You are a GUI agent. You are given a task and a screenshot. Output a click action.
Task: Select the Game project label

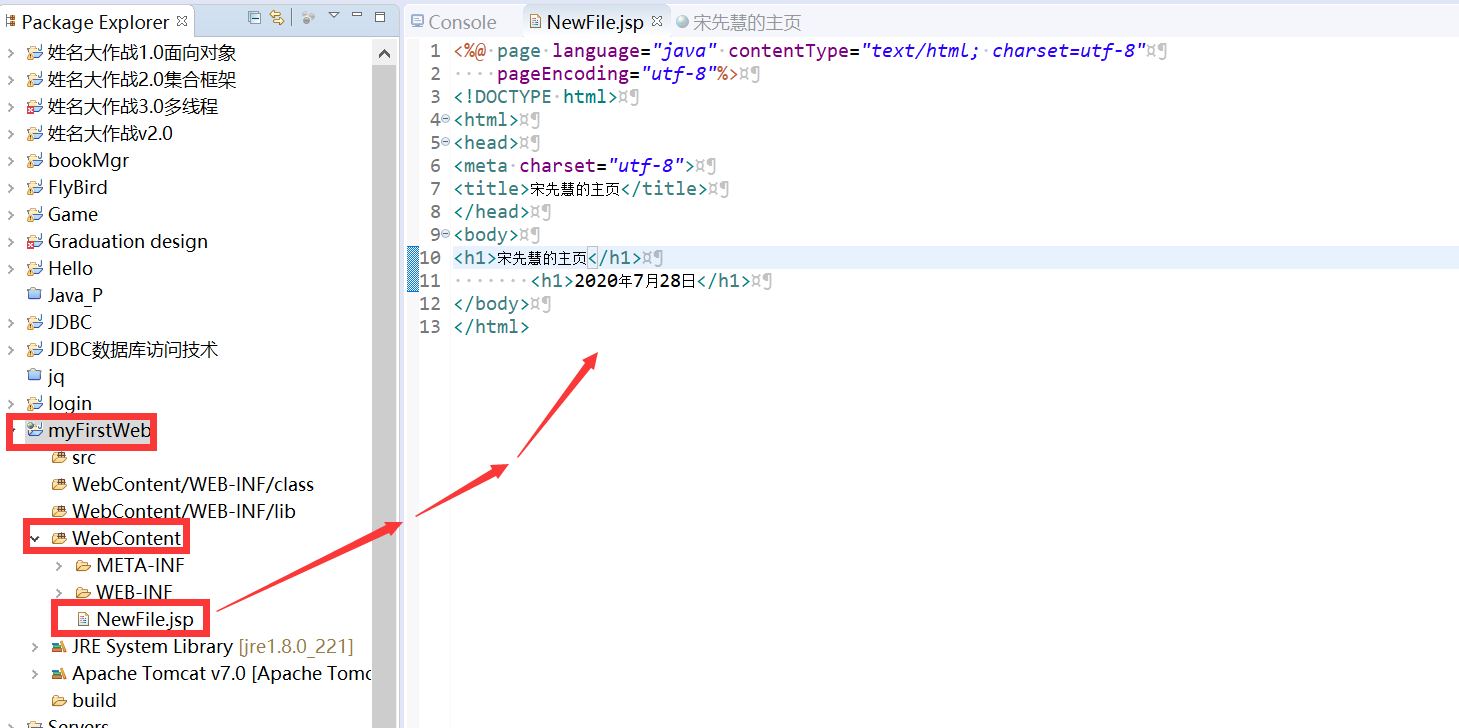coord(73,215)
